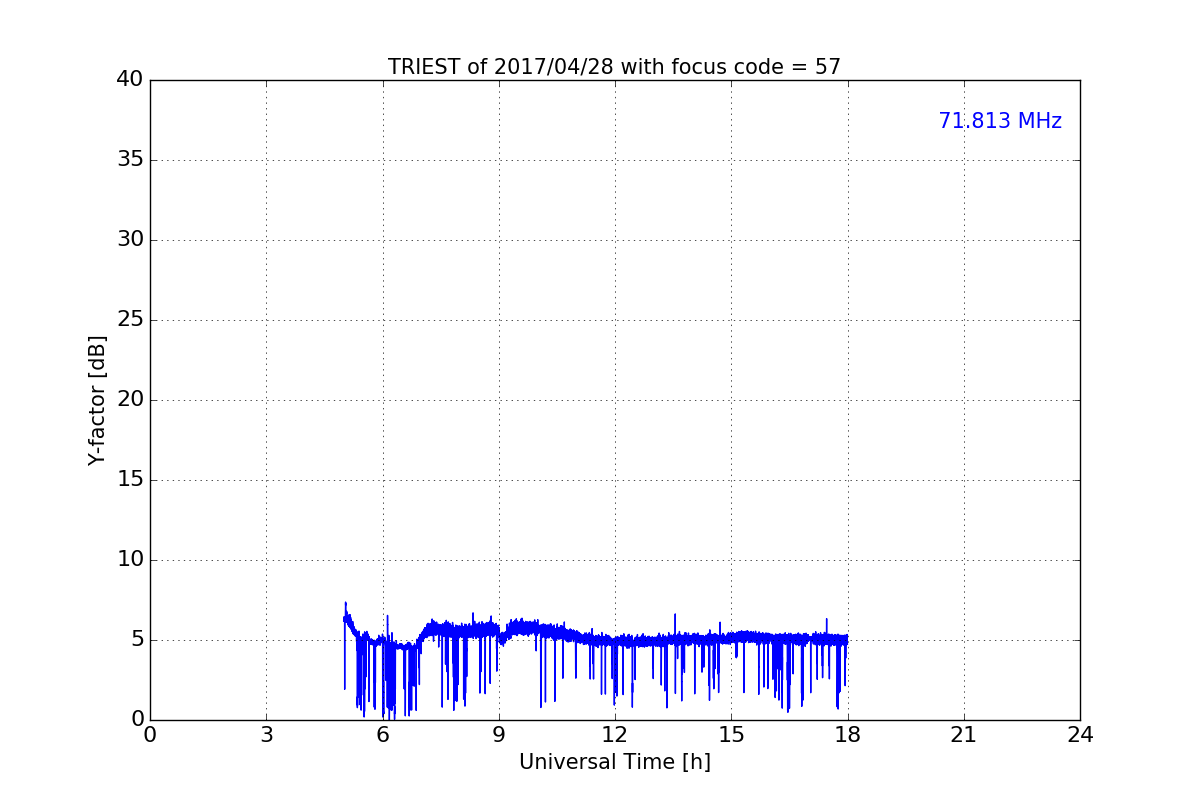
Task: Click the y-axis tick label 10
Action: coord(130,560)
